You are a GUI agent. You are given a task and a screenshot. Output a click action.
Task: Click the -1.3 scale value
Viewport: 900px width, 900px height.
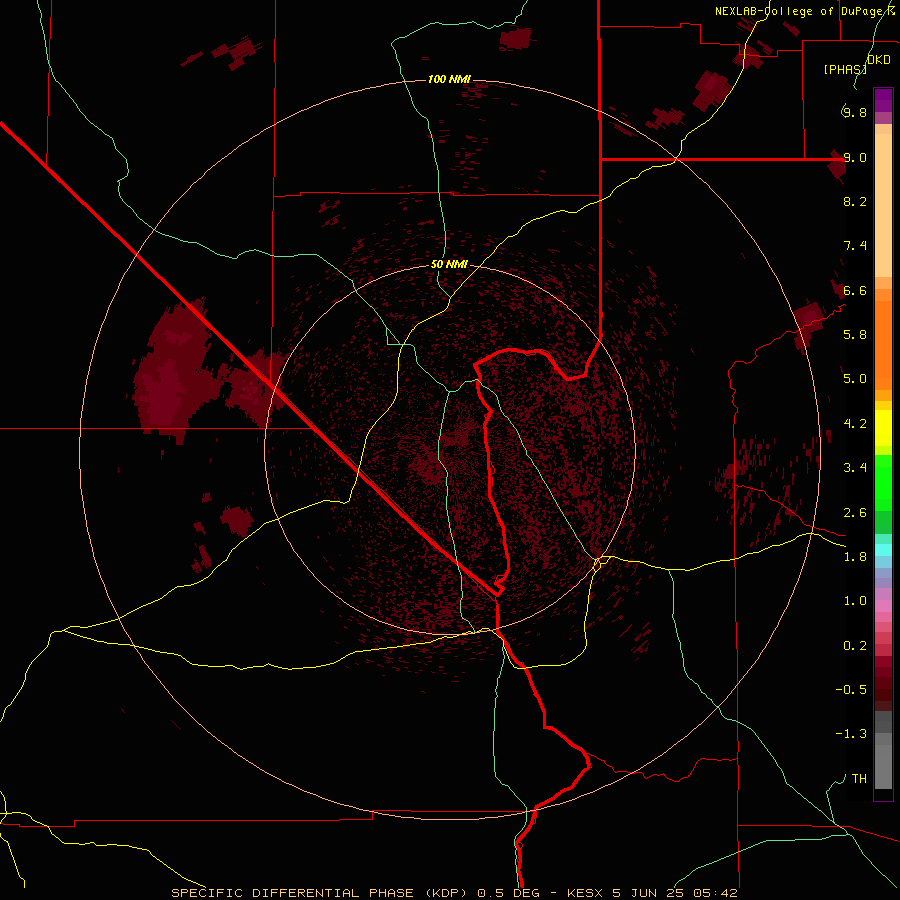851,734
